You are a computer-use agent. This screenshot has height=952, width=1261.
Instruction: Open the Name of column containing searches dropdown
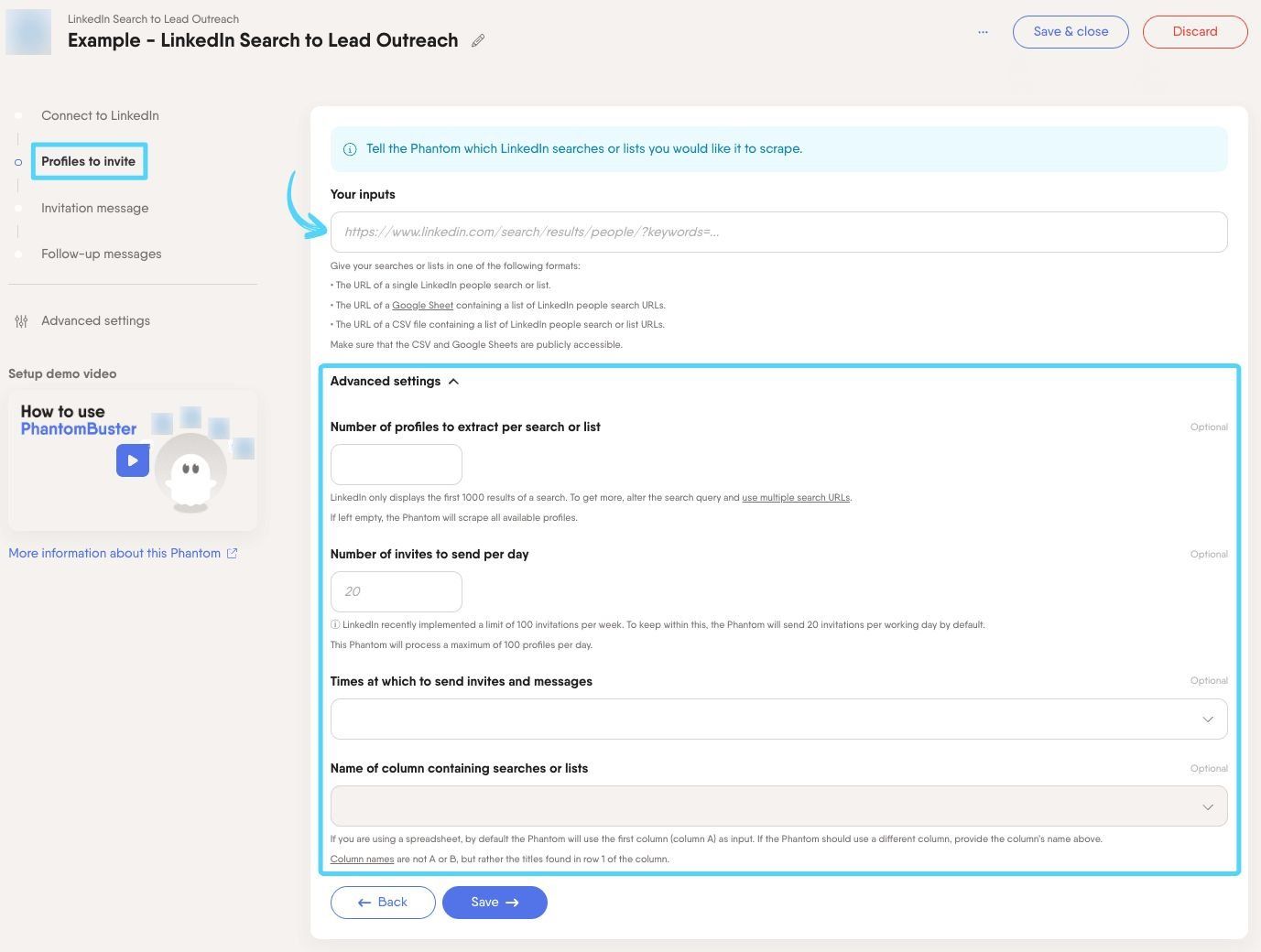tap(778, 806)
